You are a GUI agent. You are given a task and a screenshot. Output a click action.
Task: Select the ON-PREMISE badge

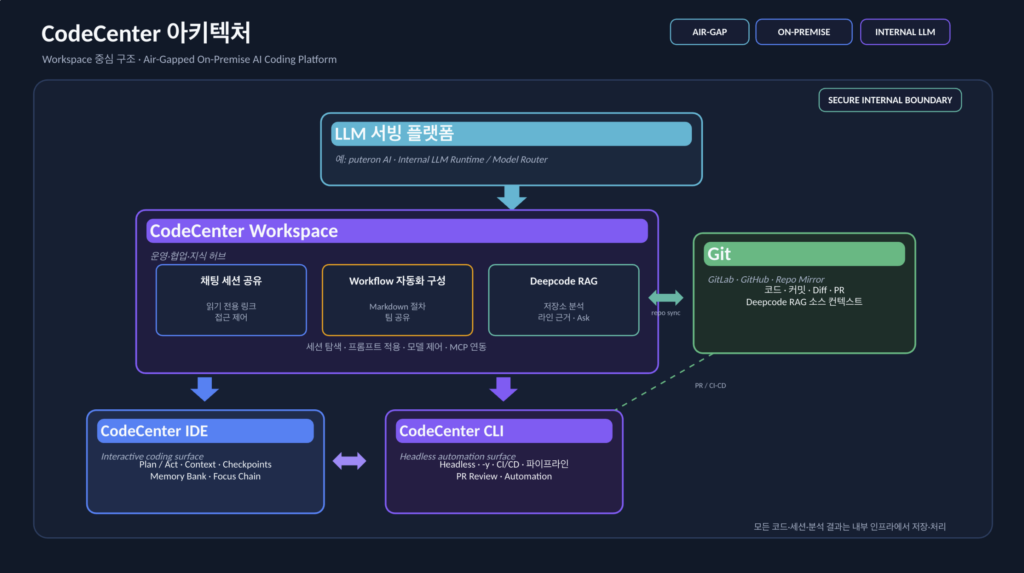tap(804, 32)
